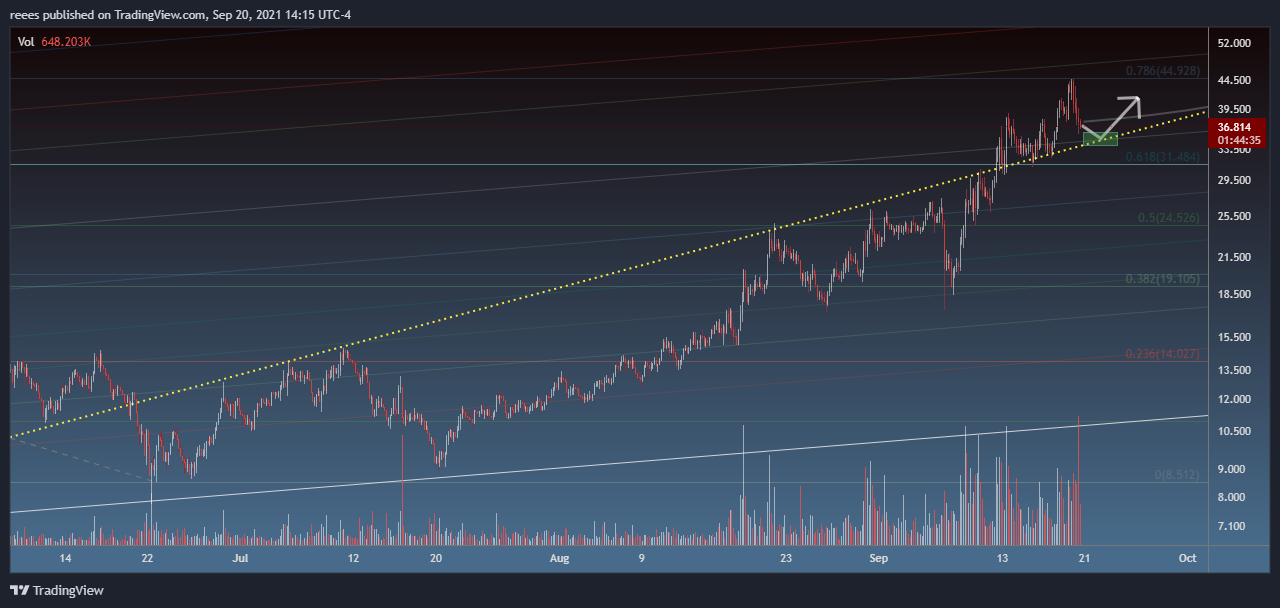Click price axis label 10.500
This screenshot has width=1280, height=608.
(1234, 432)
